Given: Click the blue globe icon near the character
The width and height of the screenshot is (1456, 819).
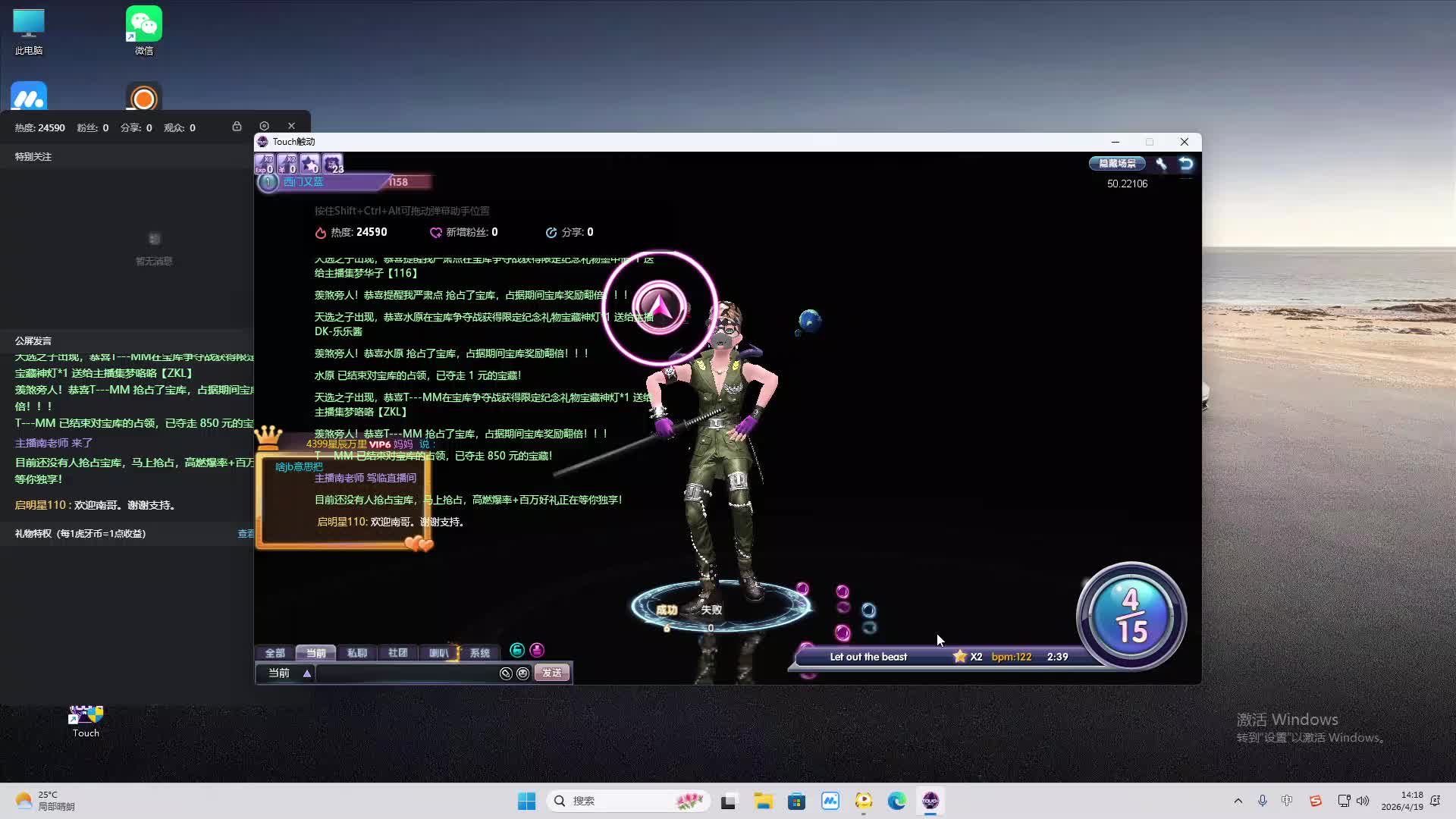Looking at the screenshot, I should [809, 321].
